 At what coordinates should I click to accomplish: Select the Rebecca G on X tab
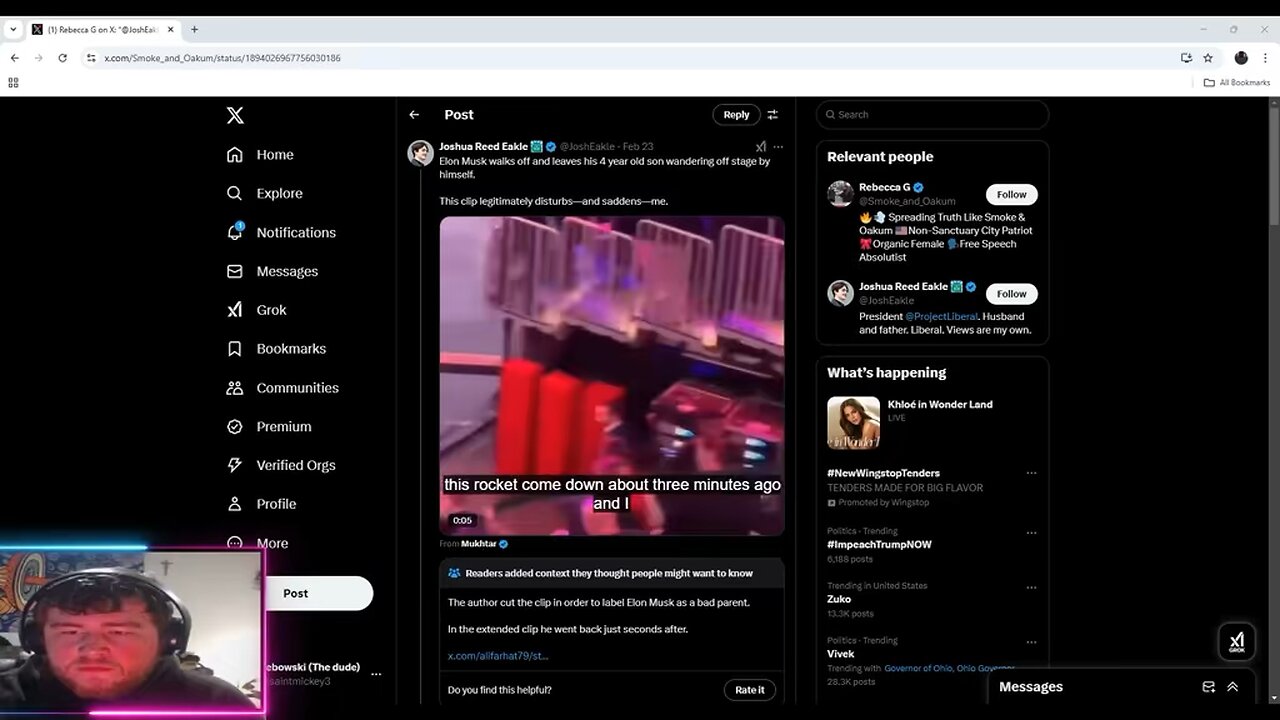click(x=103, y=29)
